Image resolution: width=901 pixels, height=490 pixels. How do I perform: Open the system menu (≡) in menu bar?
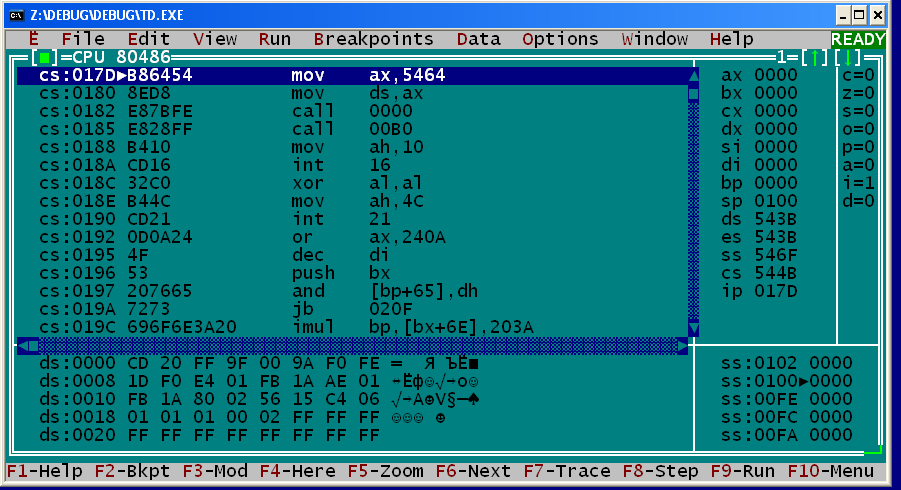[x=33, y=39]
